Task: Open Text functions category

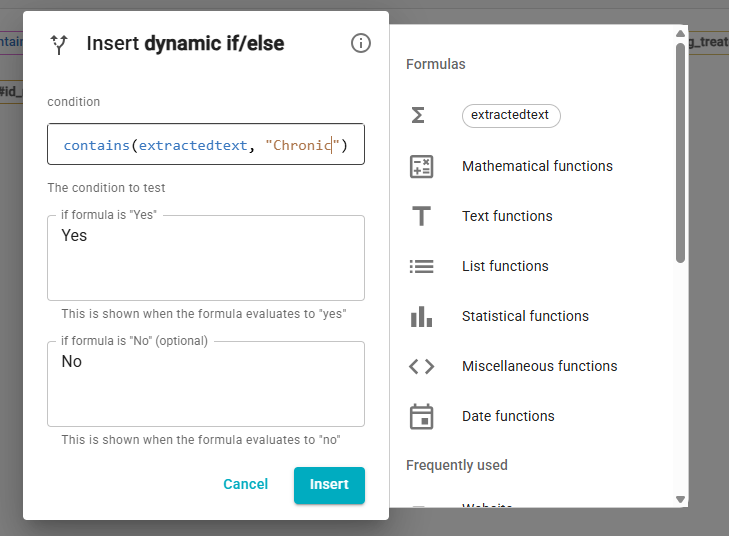Action: [507, 216]
